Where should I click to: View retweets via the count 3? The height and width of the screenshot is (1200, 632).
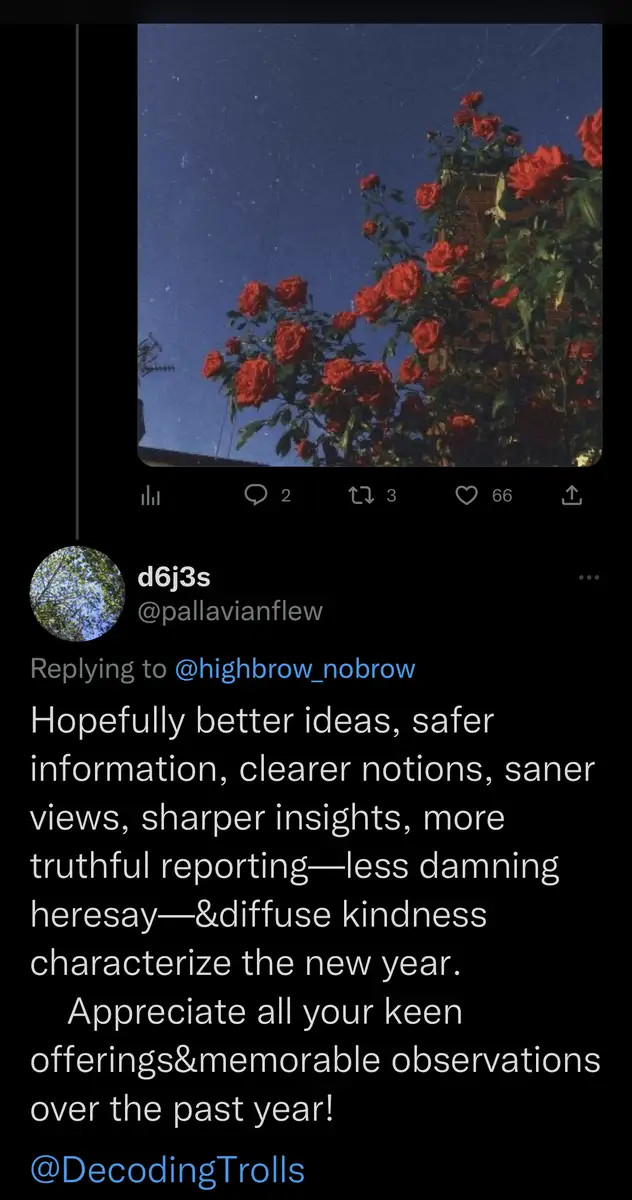point(391,495)
